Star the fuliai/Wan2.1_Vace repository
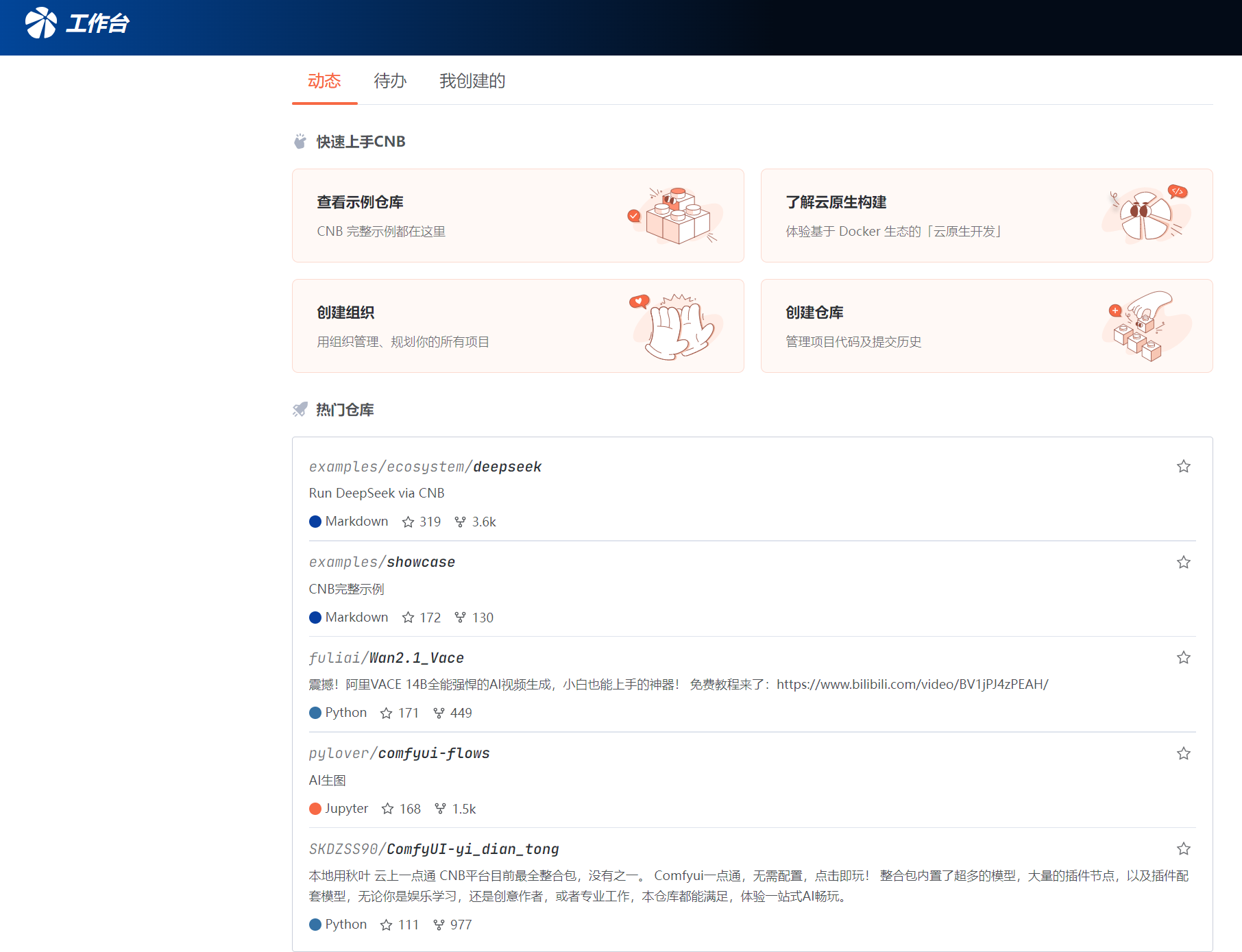Image resolution: width=1242 pixels, height=952 pixels. [1183, 657]
